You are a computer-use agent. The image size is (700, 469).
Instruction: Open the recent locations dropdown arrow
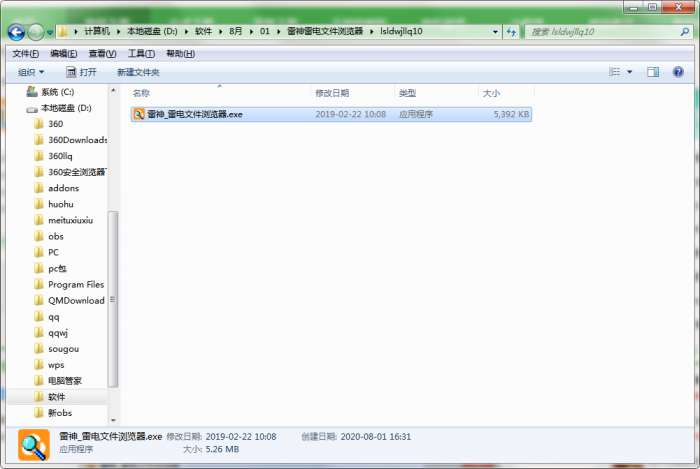click(50, 32)
